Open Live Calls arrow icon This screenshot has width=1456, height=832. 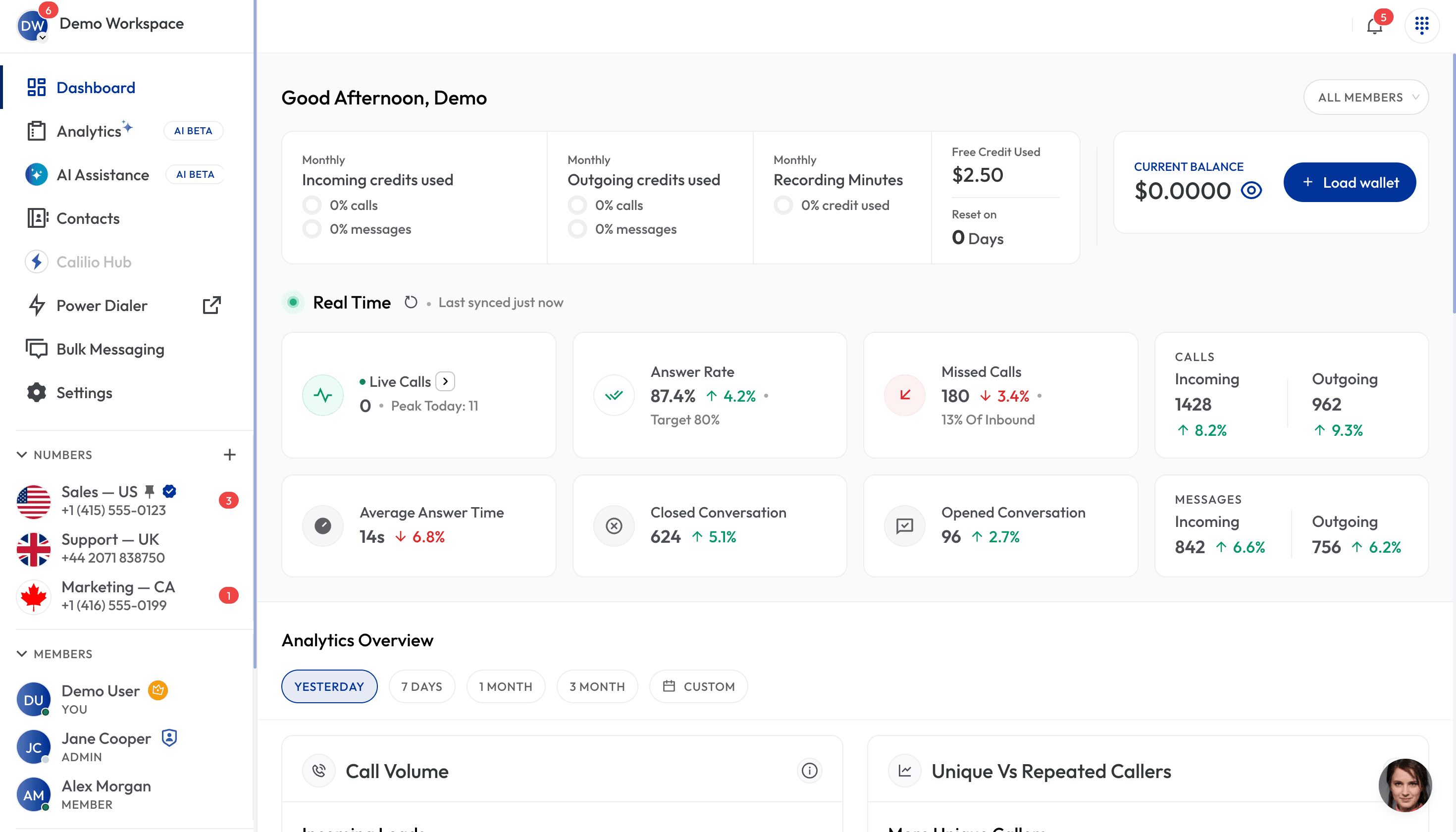click(x=445, y=381)
